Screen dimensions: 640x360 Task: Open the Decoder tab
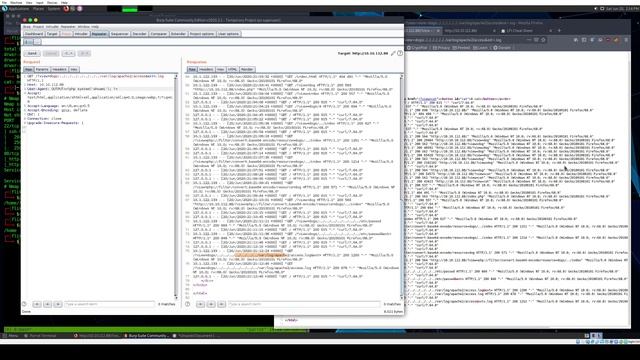(139, 34)
